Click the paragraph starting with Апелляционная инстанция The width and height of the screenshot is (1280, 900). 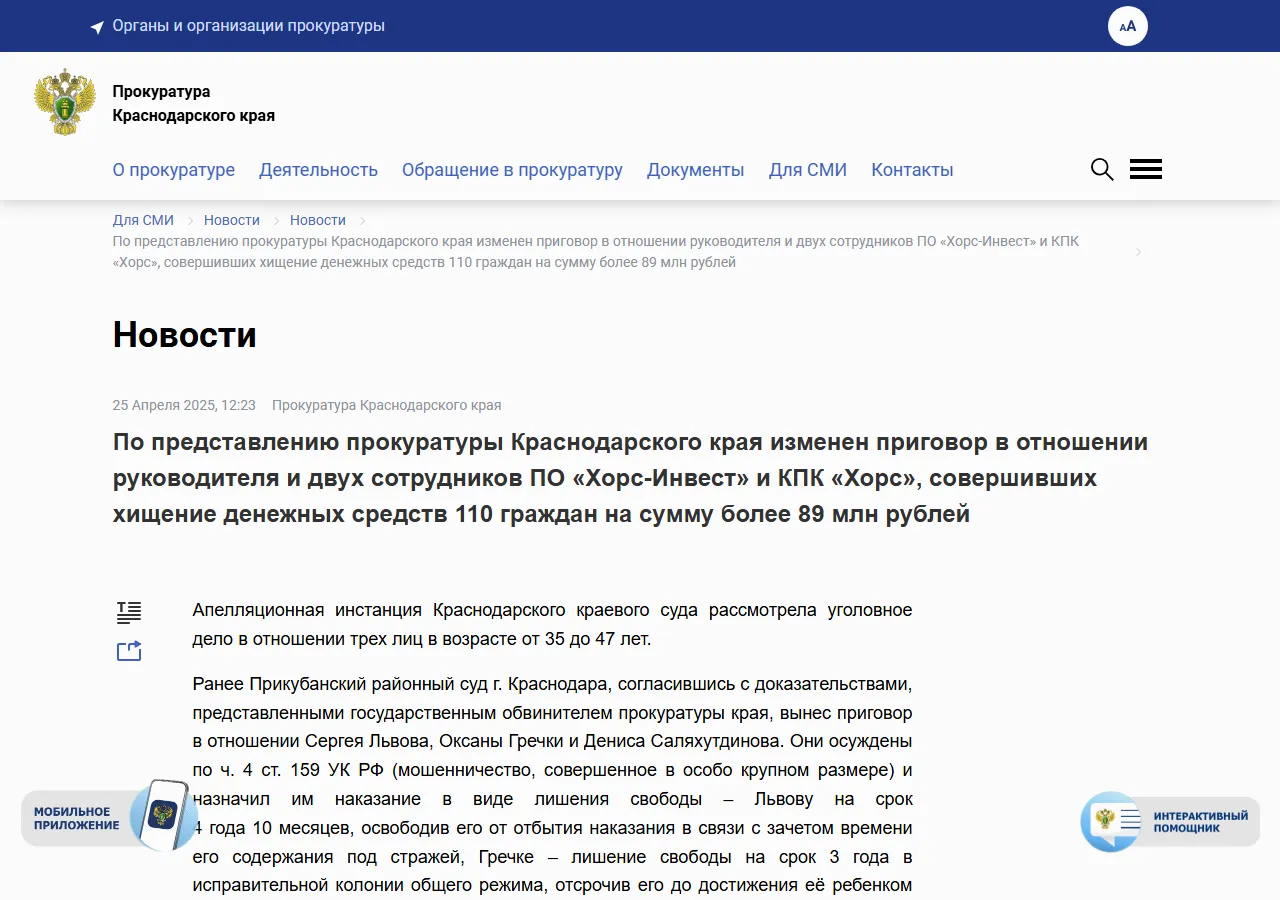coord(552,625)
